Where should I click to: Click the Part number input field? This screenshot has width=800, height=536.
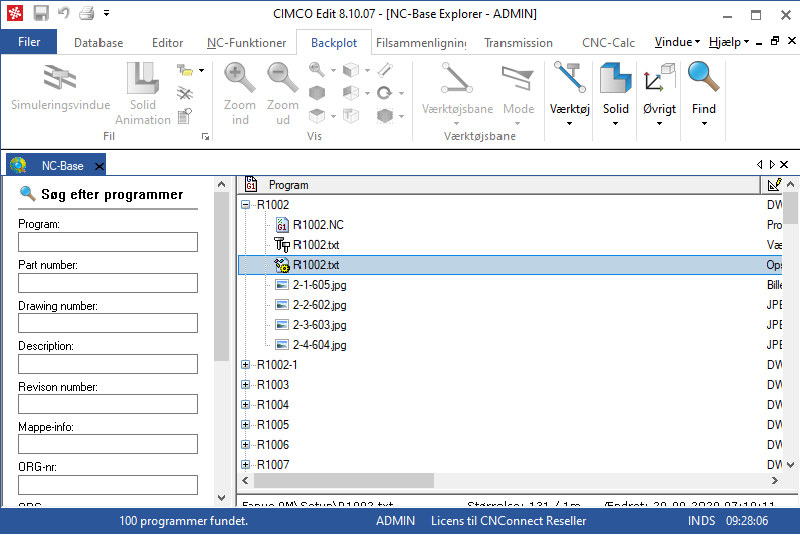point(108,283)
